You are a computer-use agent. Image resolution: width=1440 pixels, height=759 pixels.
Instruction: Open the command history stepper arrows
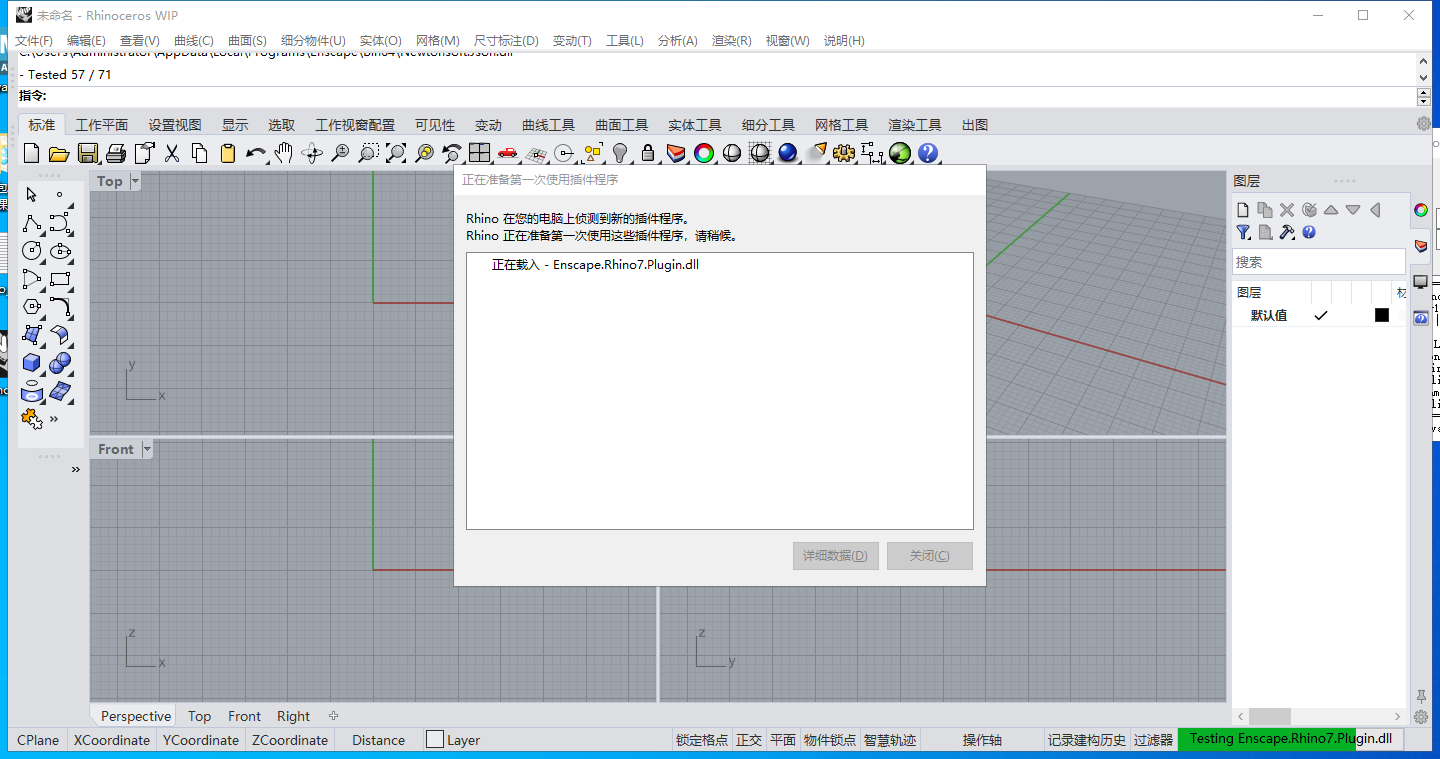coord(1424,97)
